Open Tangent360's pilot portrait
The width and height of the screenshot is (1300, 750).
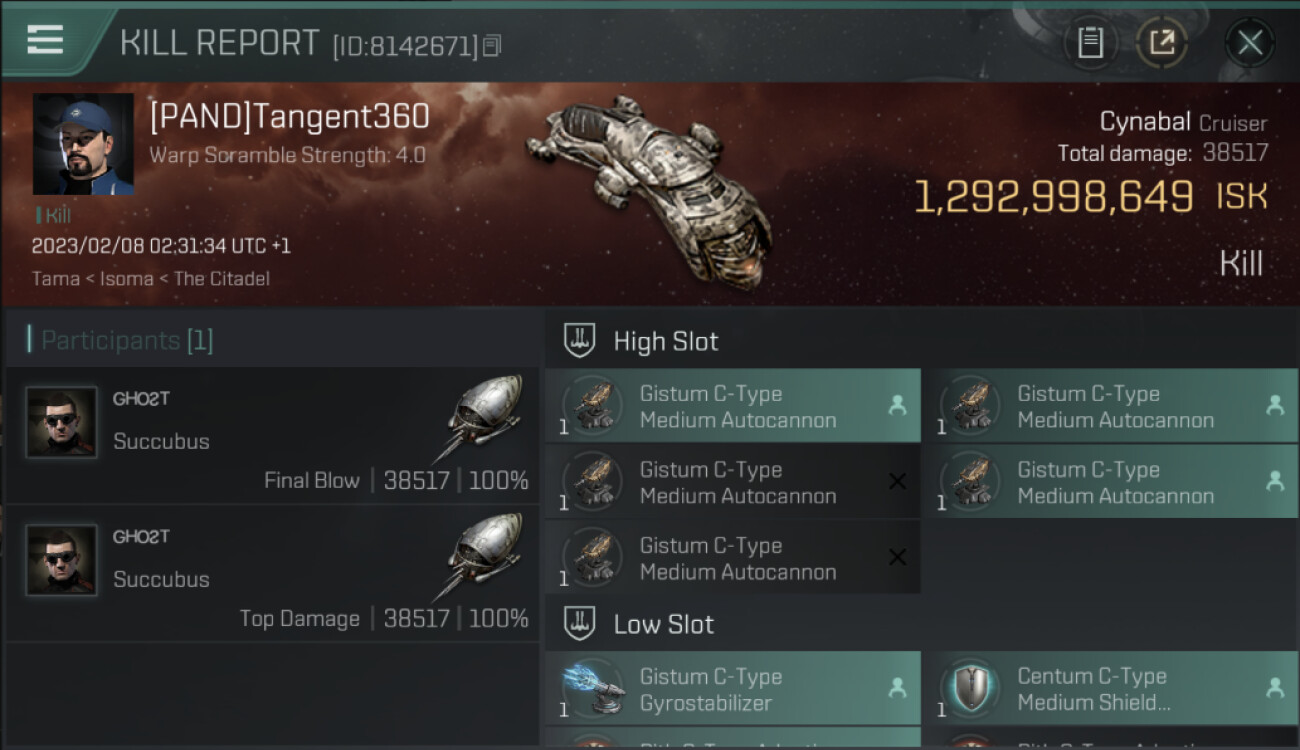pyautogui.click(x=83, y=144)
